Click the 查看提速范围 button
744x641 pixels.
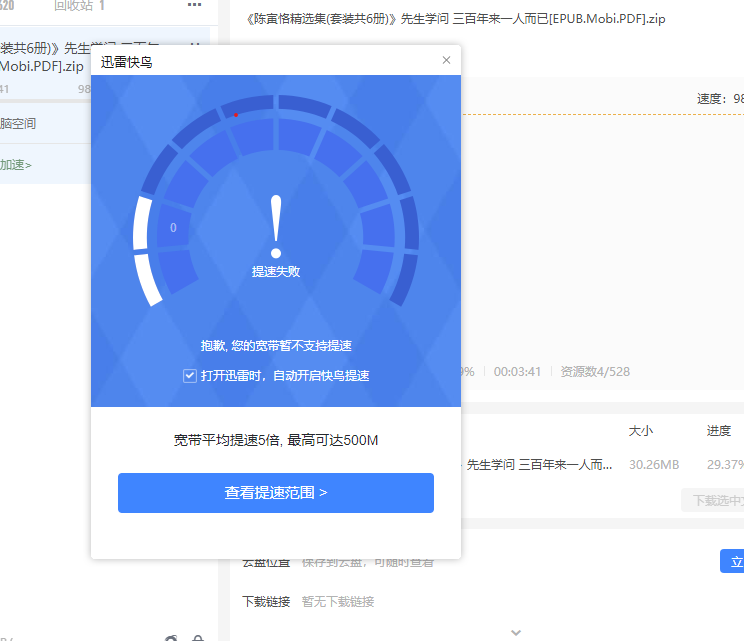(276, 492)
